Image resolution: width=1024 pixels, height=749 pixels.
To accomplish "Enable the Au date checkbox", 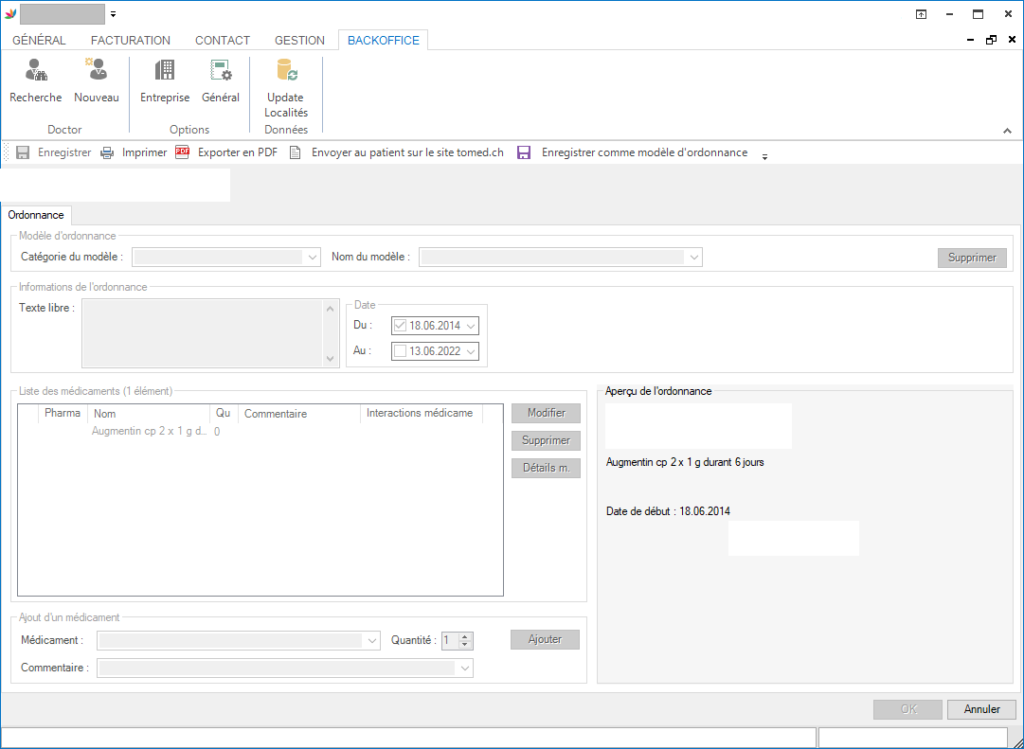I will point(401,352).
